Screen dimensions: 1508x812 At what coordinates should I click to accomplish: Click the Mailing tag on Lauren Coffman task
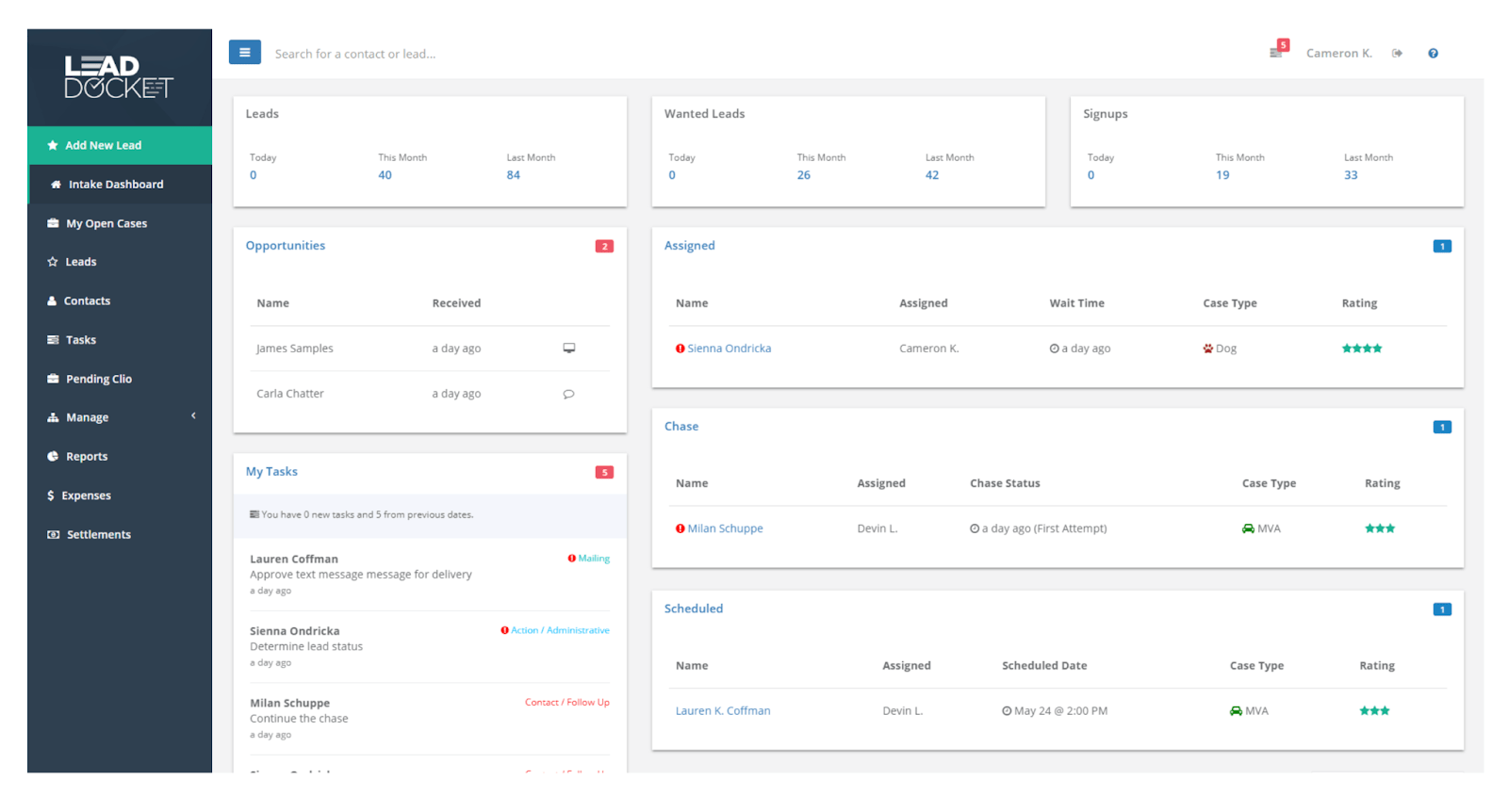tap(594, 559)
